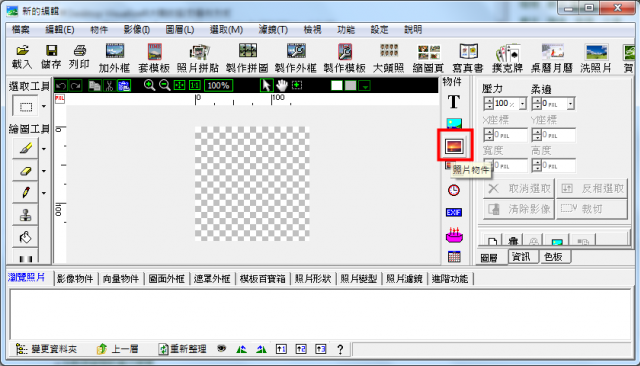The width and height of the screenshot is (640, 366).
Task: Click the 照片物件 photo object icon
Action: (x=454, y=146)
